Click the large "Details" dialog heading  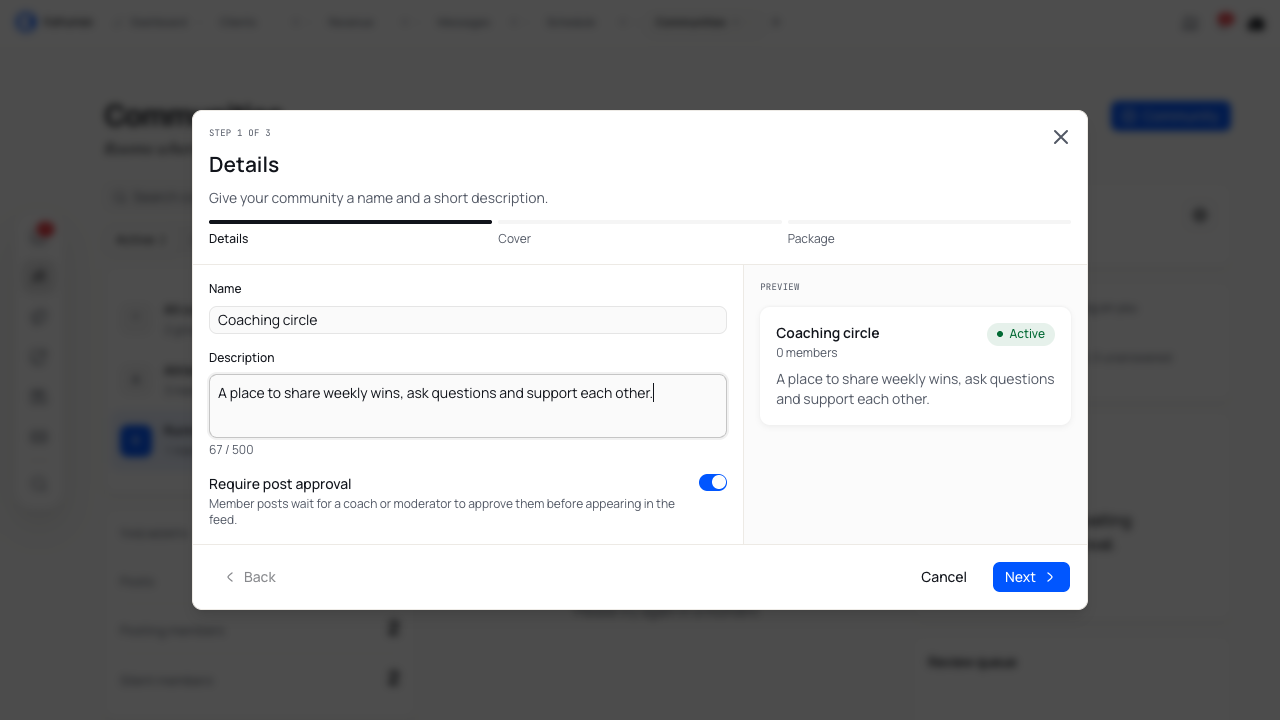[244, 165]
